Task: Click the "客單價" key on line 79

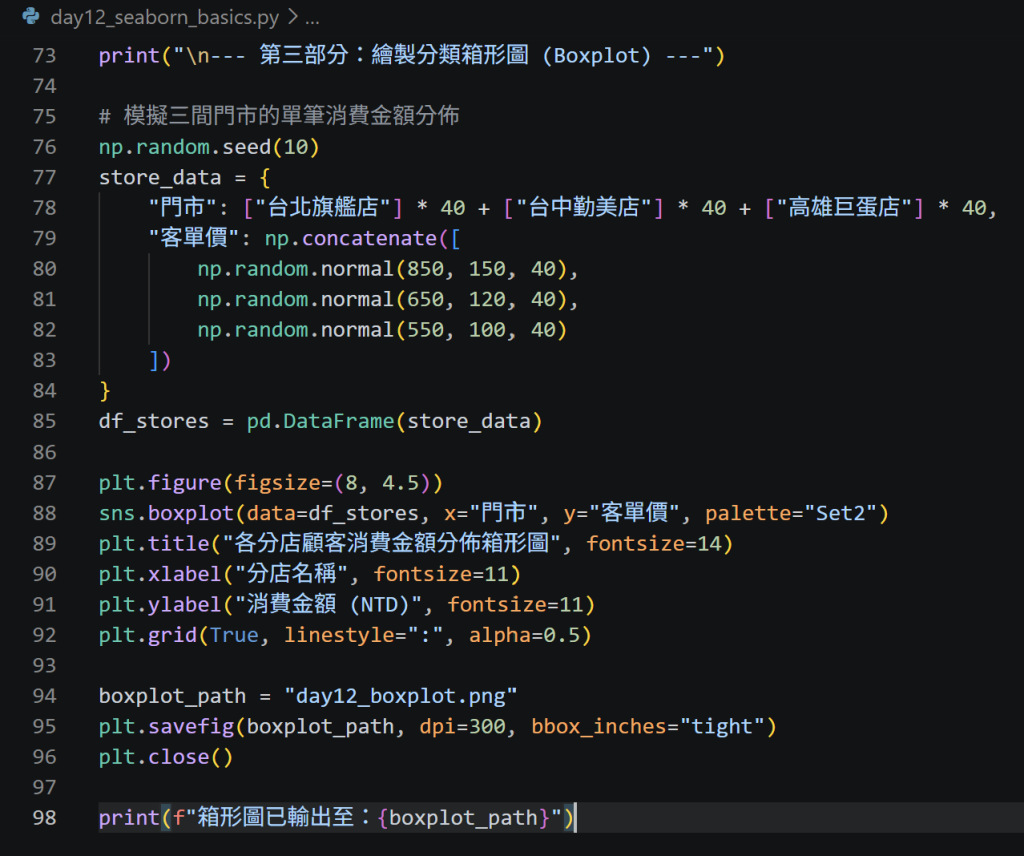Action: 194,238
